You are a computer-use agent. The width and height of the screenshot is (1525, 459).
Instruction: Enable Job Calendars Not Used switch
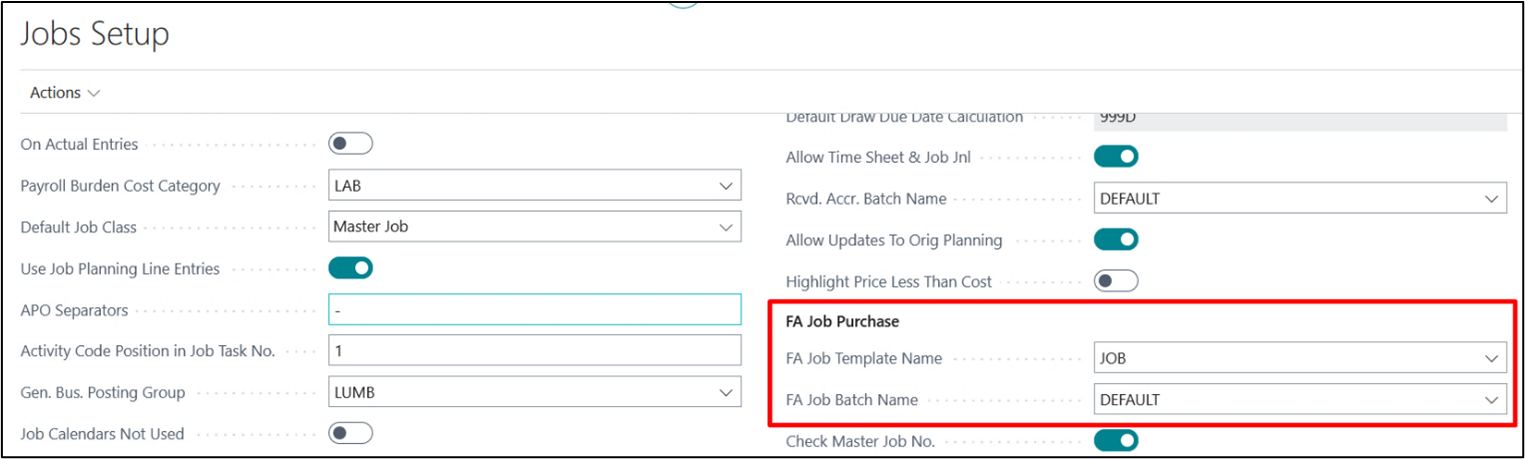pos(350,433)
